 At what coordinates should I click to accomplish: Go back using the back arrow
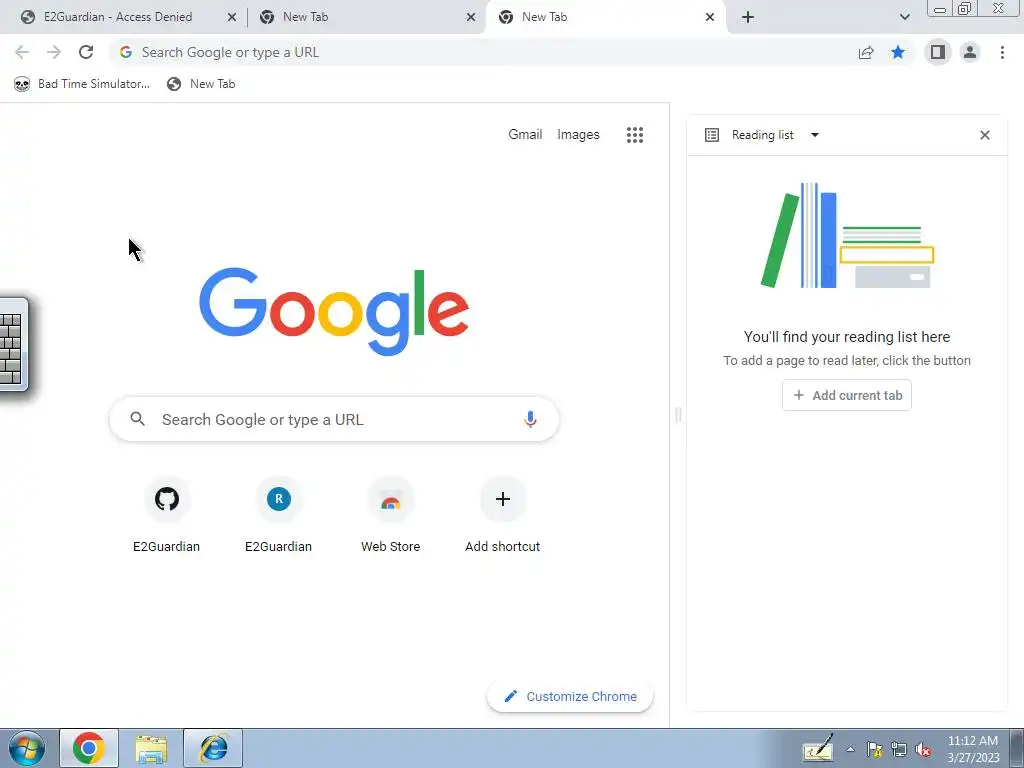[x=22, y=52]
